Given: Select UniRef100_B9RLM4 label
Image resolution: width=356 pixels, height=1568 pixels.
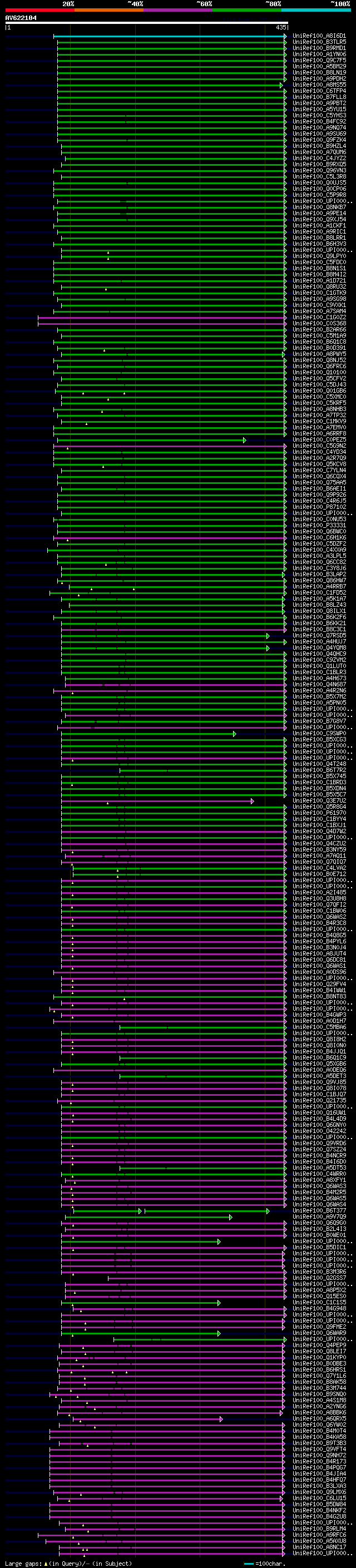Looking at the screenshot, I should coord(319,1529).
